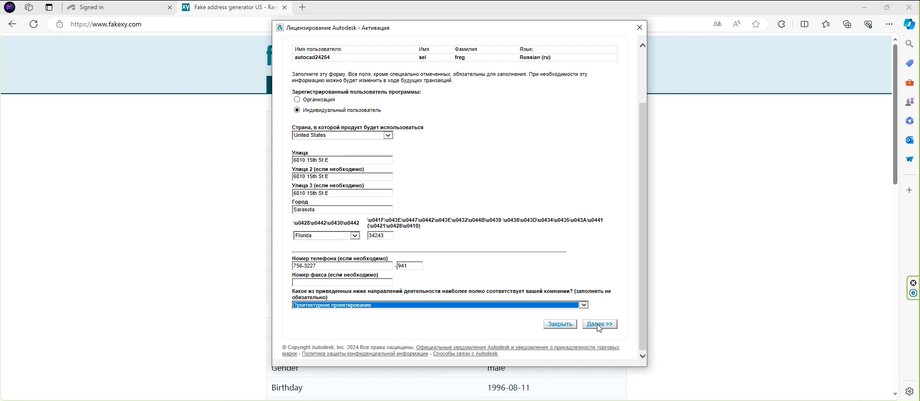Screen dimensions: 920x401
Task: Click the web page vertical scrollbar
Action: [x=895, y=112]
